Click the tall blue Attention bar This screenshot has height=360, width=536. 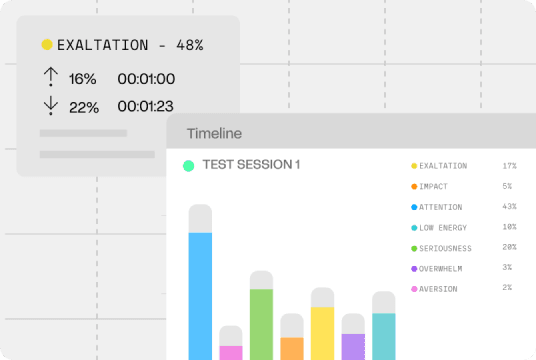[200, 296]
